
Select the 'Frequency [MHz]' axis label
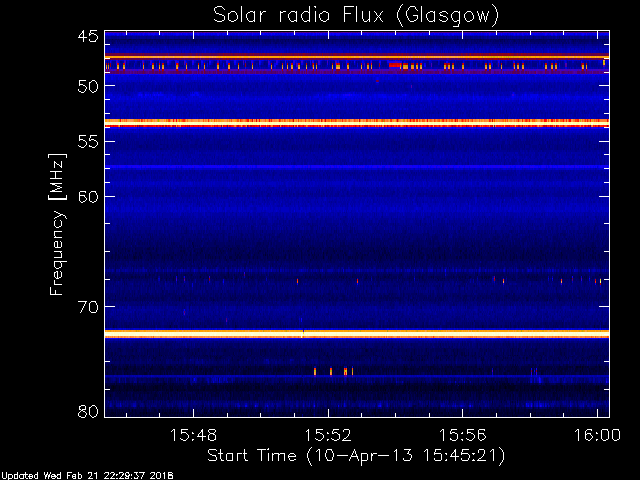(x=57, y=224)
